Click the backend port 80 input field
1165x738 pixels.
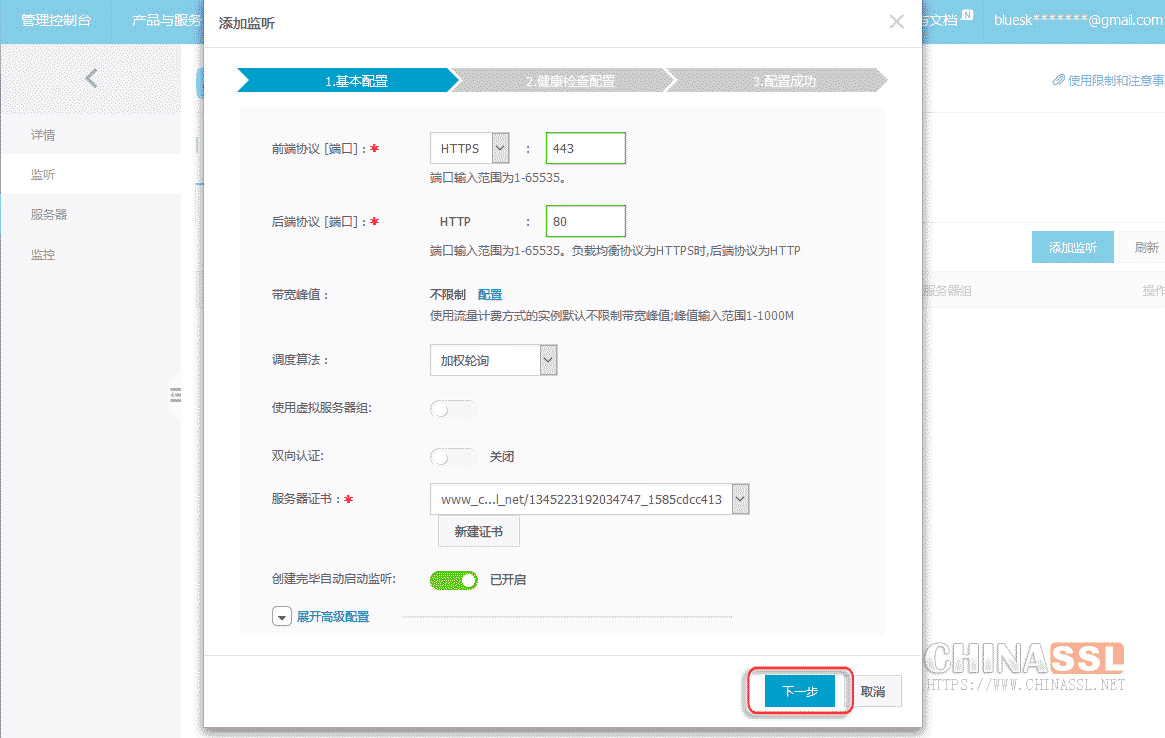point(585,222)
